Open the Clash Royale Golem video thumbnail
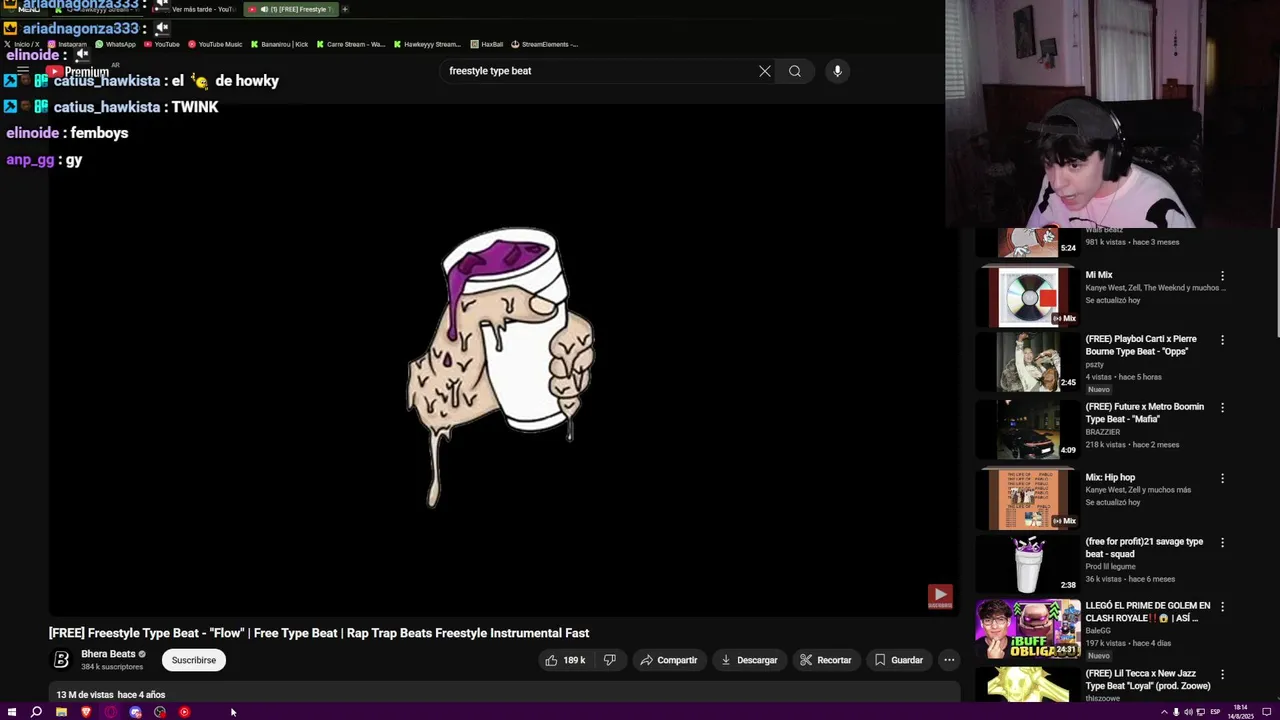 click(x=1028, y=629)
